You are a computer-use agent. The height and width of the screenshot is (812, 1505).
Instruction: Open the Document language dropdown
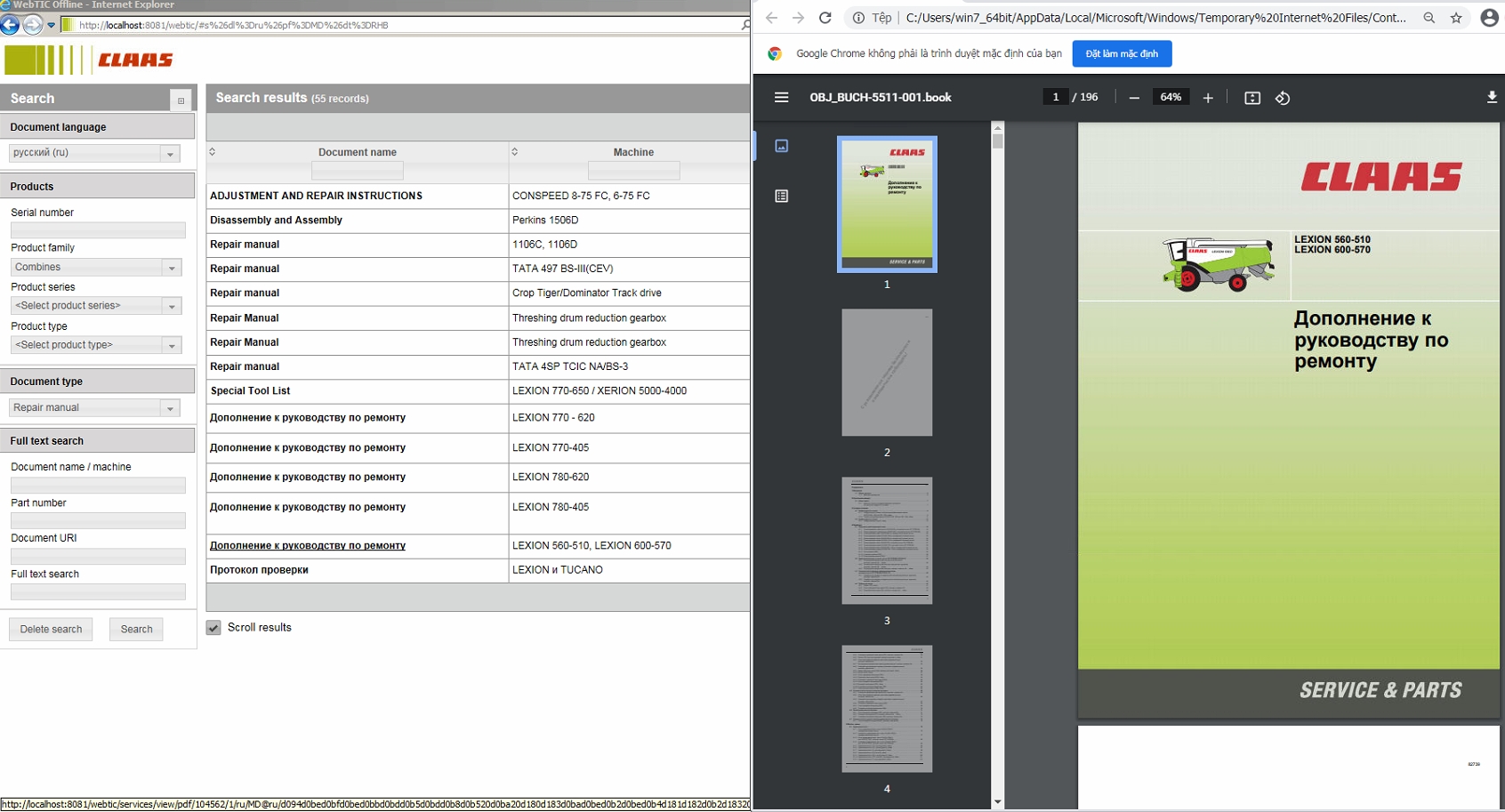click(x=171, y=153)
